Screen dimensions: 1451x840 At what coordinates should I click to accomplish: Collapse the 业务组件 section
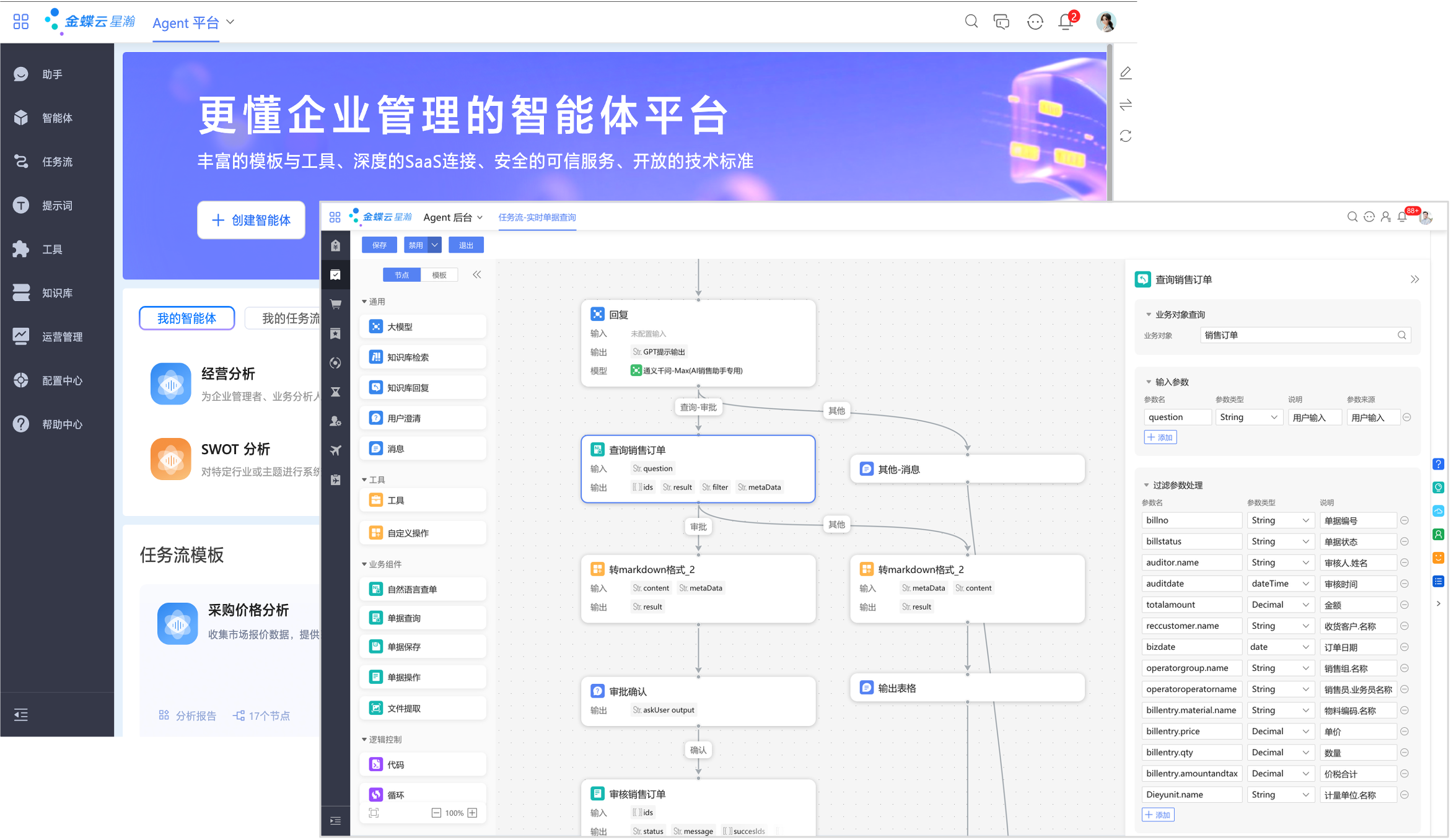pos(364,564)
